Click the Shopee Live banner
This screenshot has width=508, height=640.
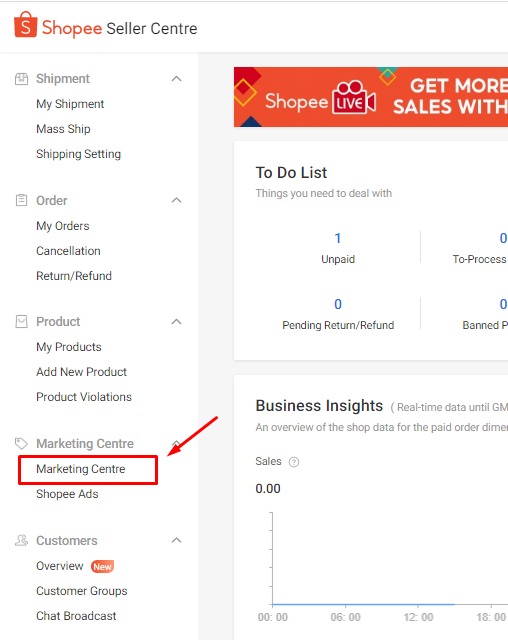coord(370,97)
